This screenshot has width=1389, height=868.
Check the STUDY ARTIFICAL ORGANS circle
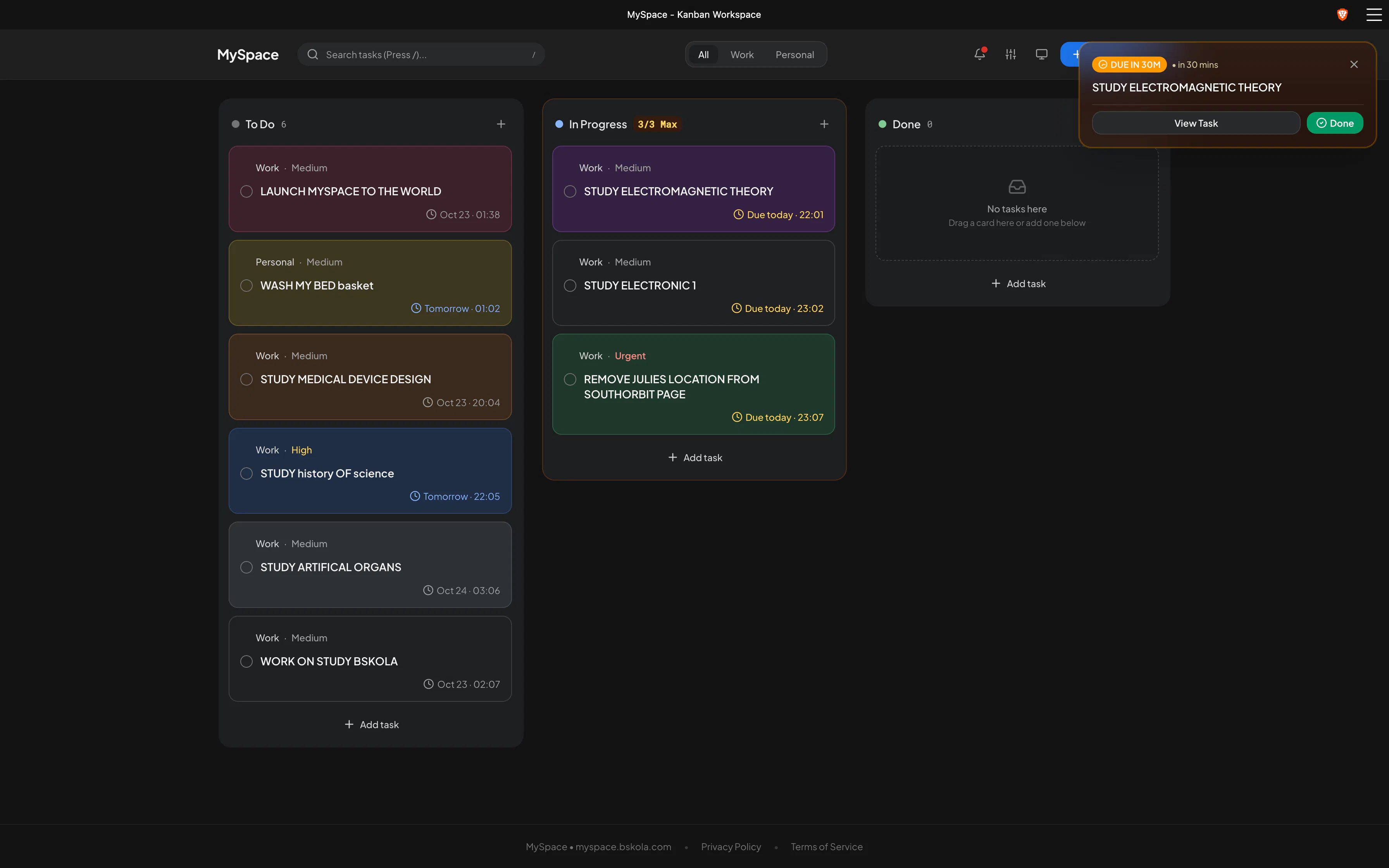click(x=246, y=567)
